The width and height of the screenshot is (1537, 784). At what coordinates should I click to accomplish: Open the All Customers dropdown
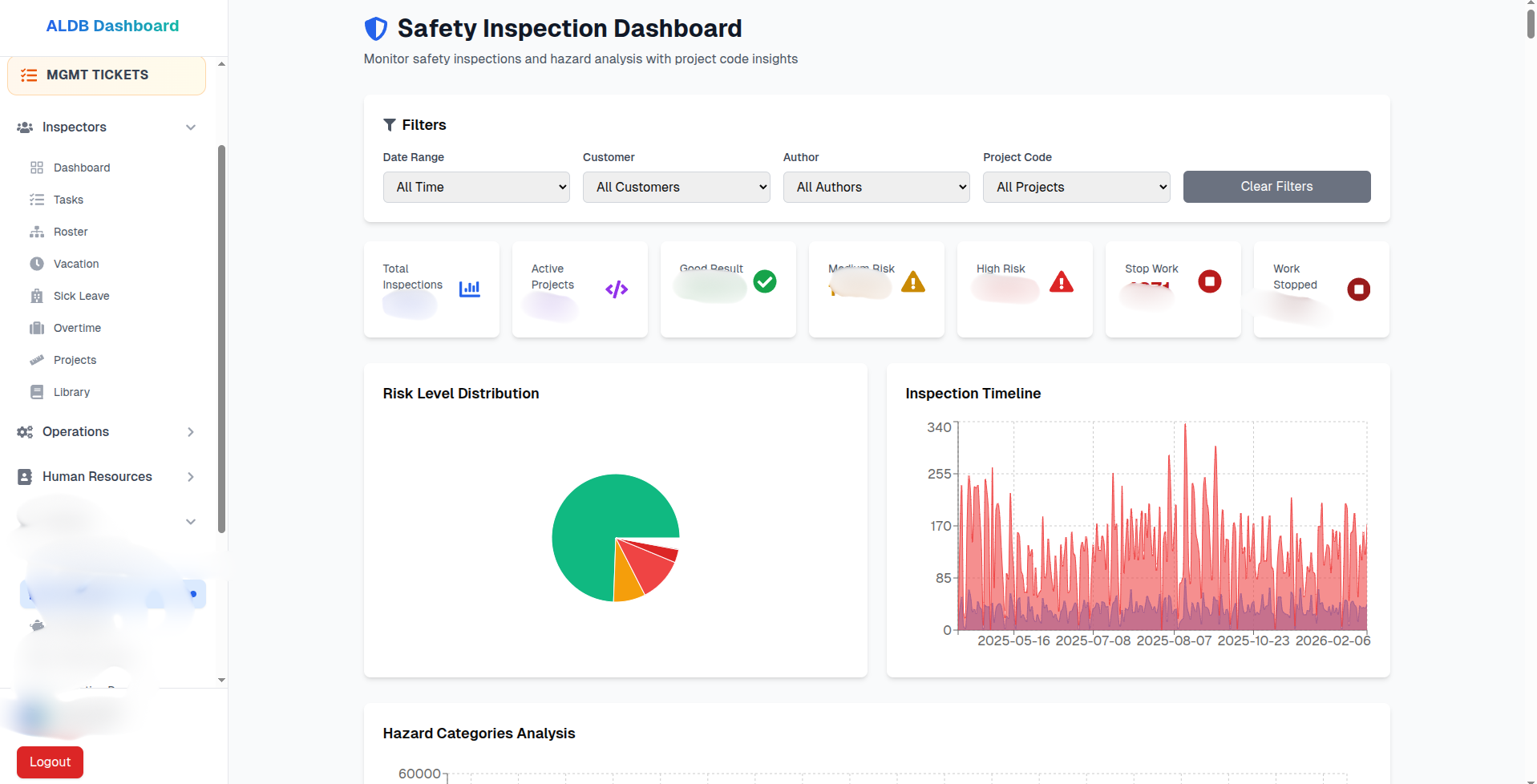click(676, 187)
